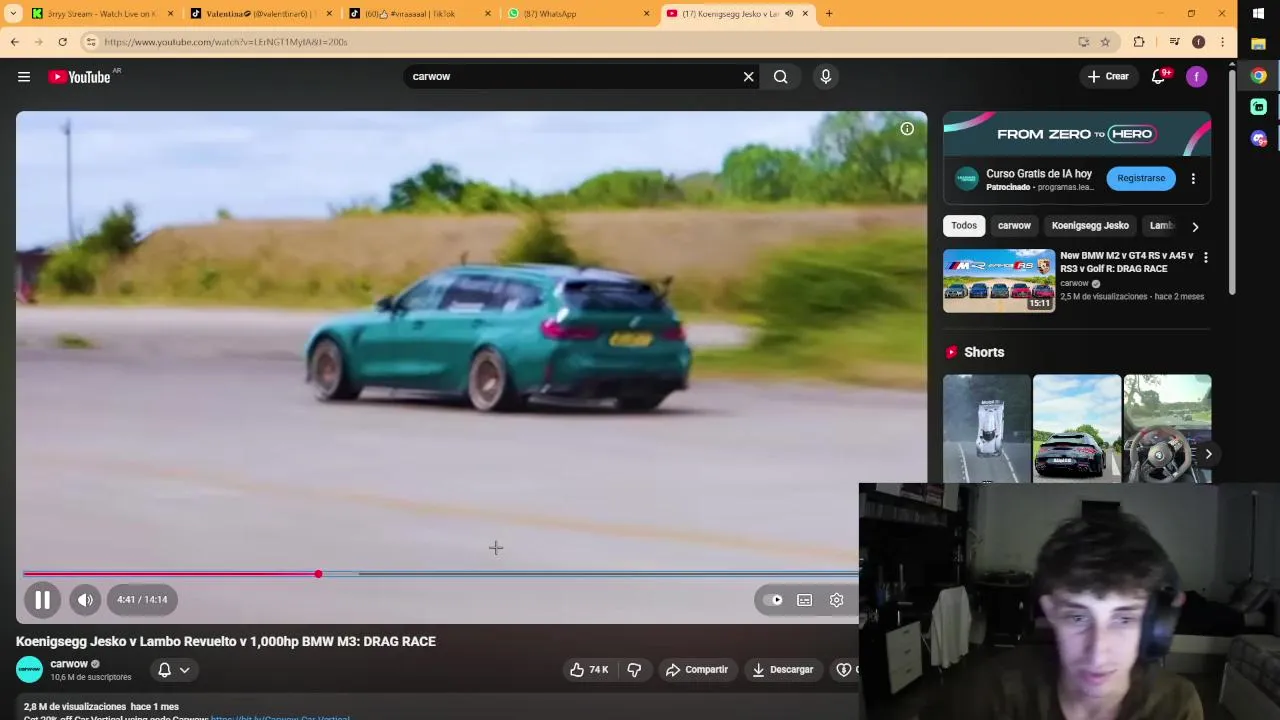The width and height of the screenshot is (1280, 720).
Task: Open the YouTube hamburger guide menu
Action: click(24, 77)
